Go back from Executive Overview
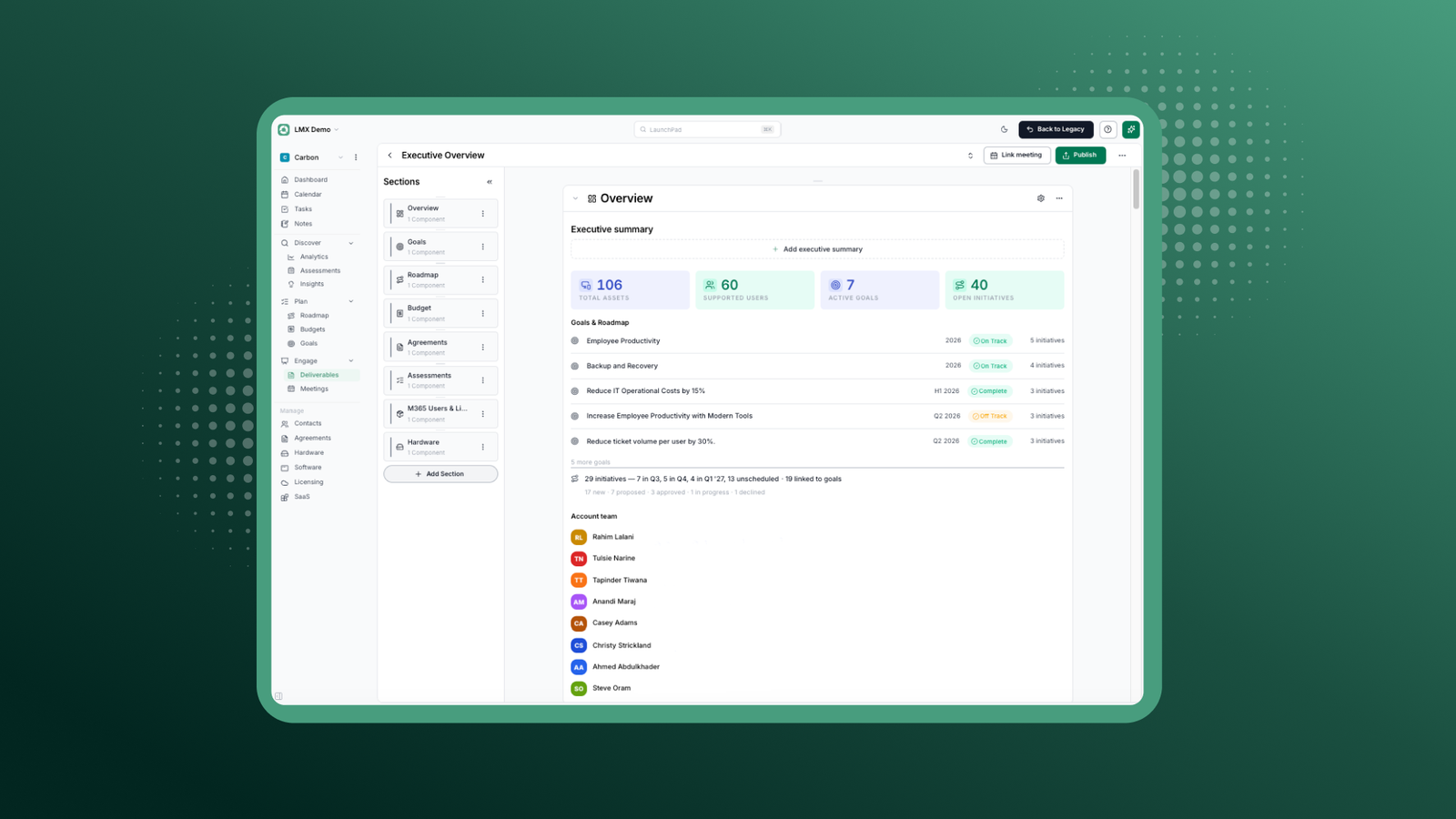Screen dimensions: 1456x819 [x=390, y=156]
